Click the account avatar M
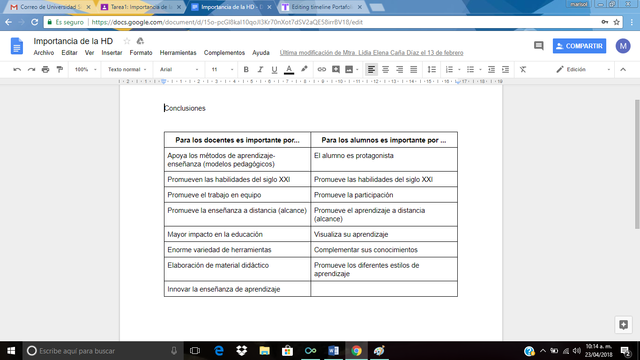This screenshot has height=360, width=640. (623, 46)
